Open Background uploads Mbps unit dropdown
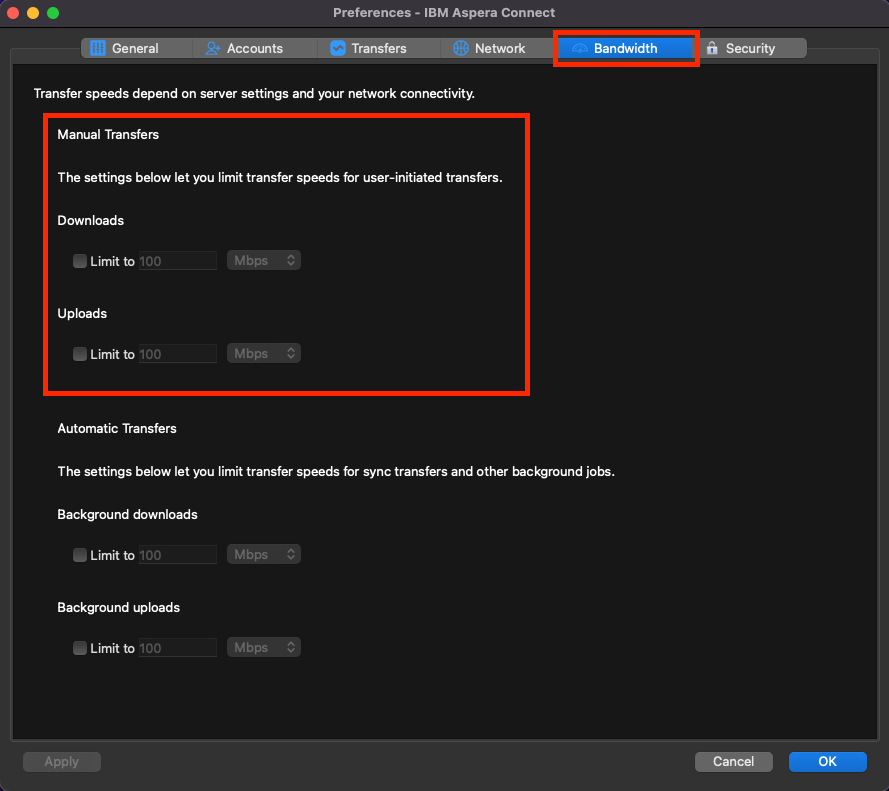 pyautogui.click(x=264, y=647)
